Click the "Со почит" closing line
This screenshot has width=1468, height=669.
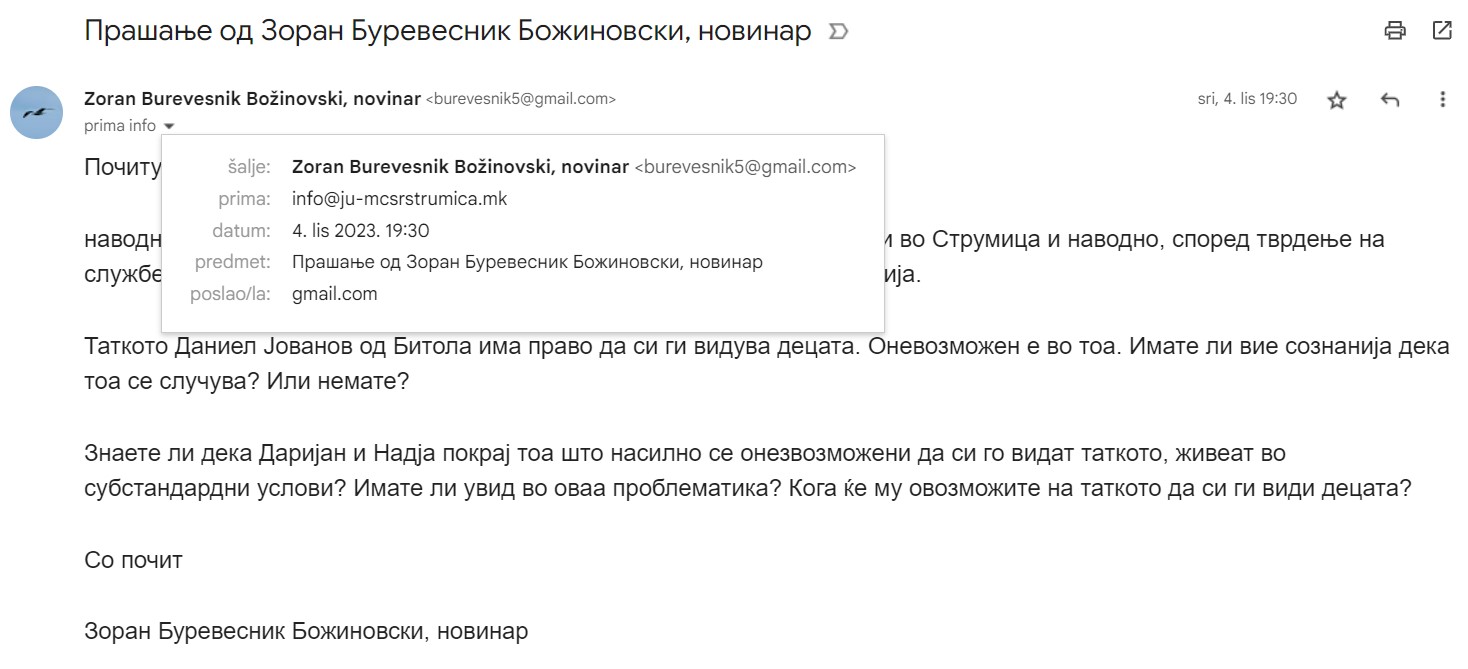pyautogui.click(x=133, y=560)
